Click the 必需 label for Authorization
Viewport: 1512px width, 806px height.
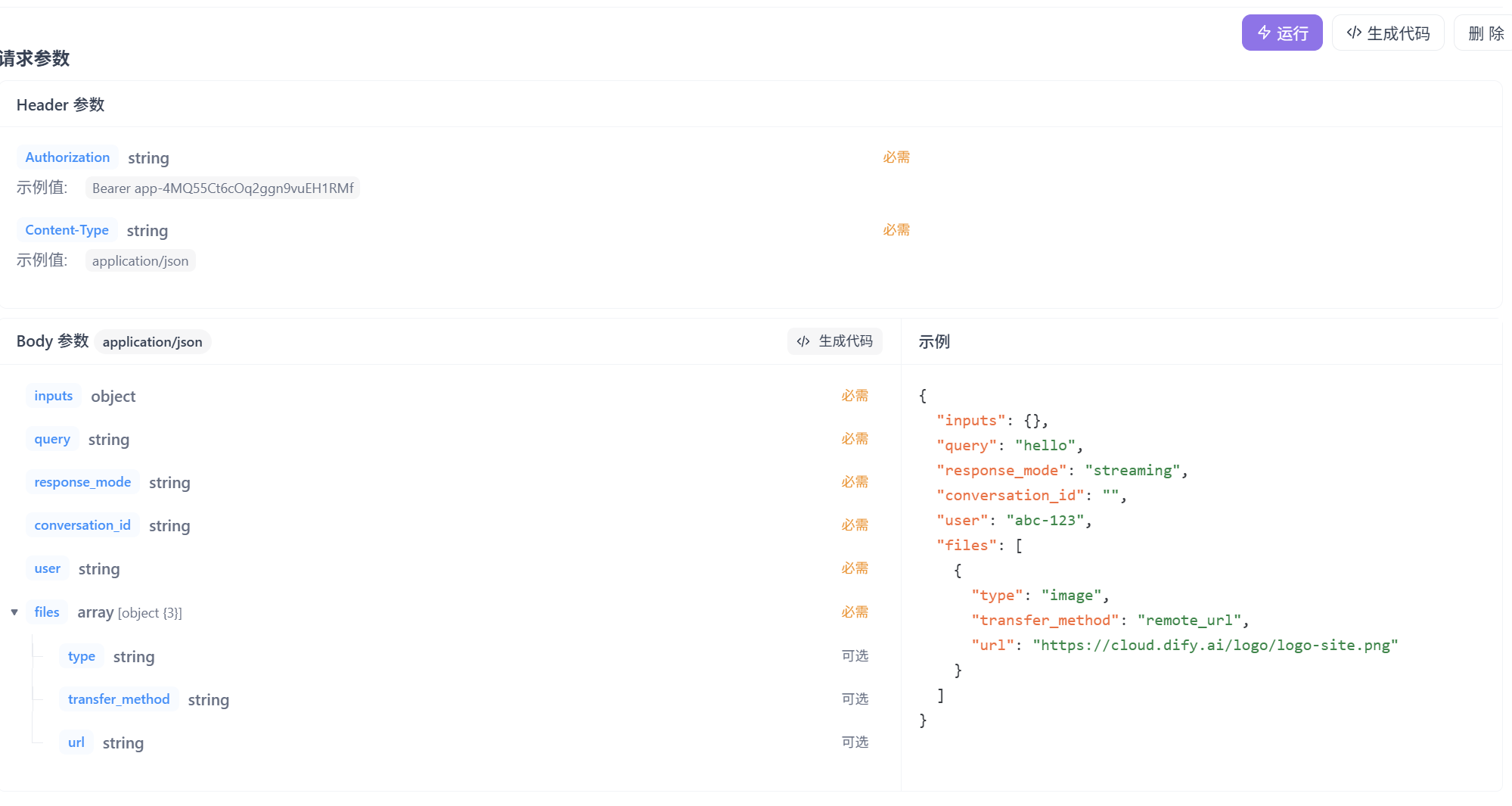tap(896, 157)
